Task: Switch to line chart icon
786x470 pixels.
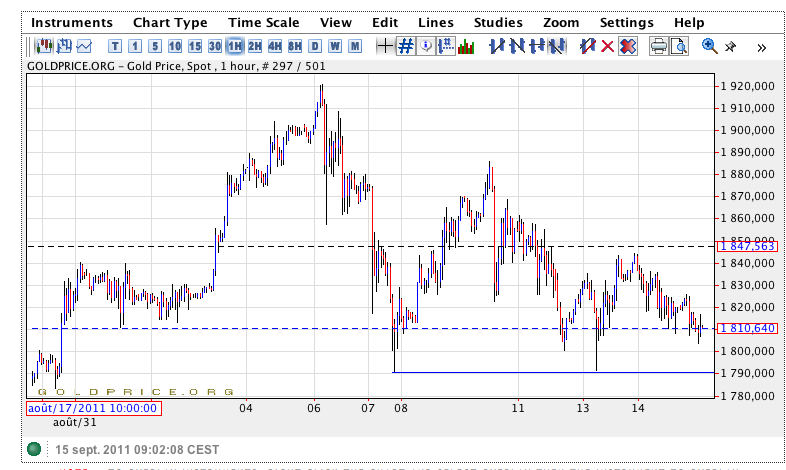Action: [84, 46]
